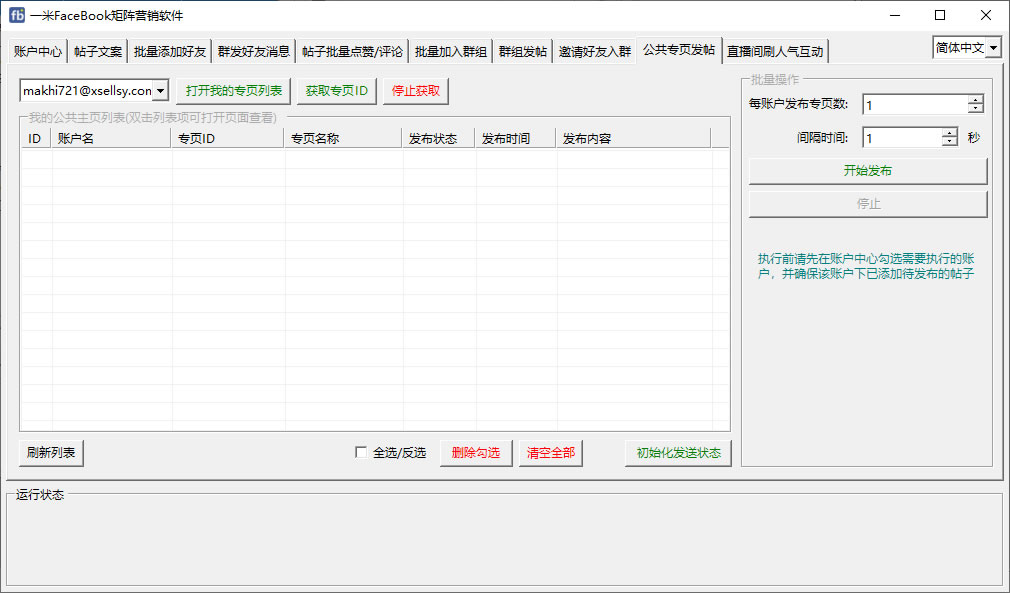The width and height of the screenshot is (1010, 593).
Task: Increase 间隔时间 with up arrow
Action: pos(949,133)
